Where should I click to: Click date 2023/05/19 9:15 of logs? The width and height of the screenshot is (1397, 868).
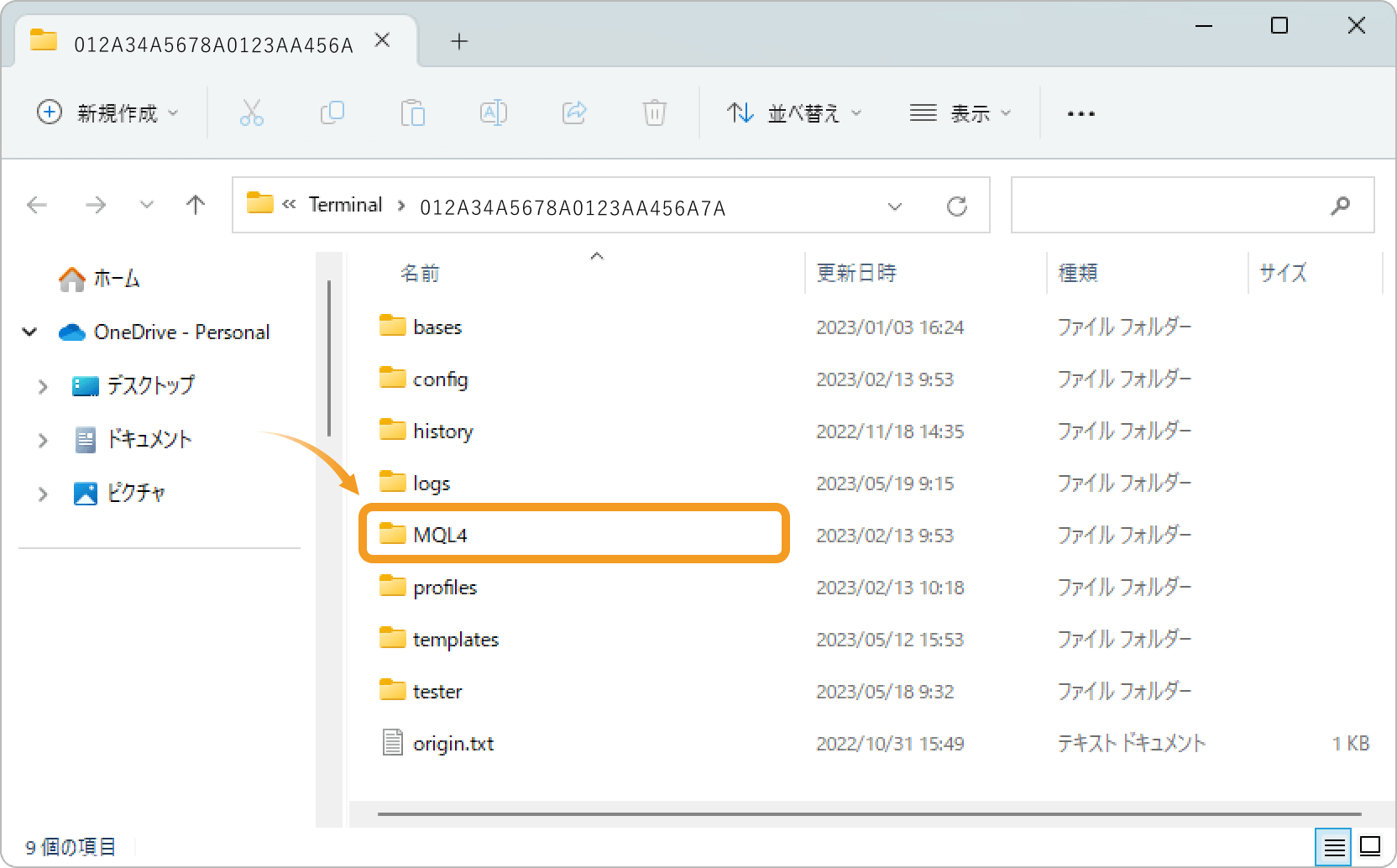click(x=885, y=484)
